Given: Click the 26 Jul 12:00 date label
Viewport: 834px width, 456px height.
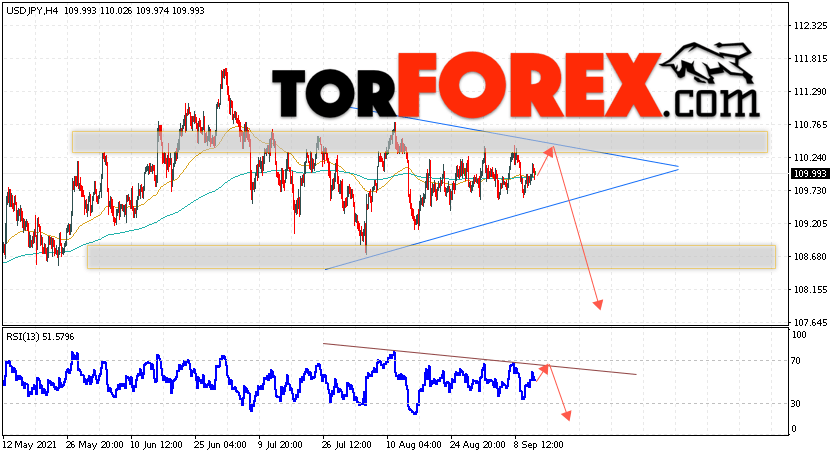Looking at the screenshot, I should click(x=346, y=445).
